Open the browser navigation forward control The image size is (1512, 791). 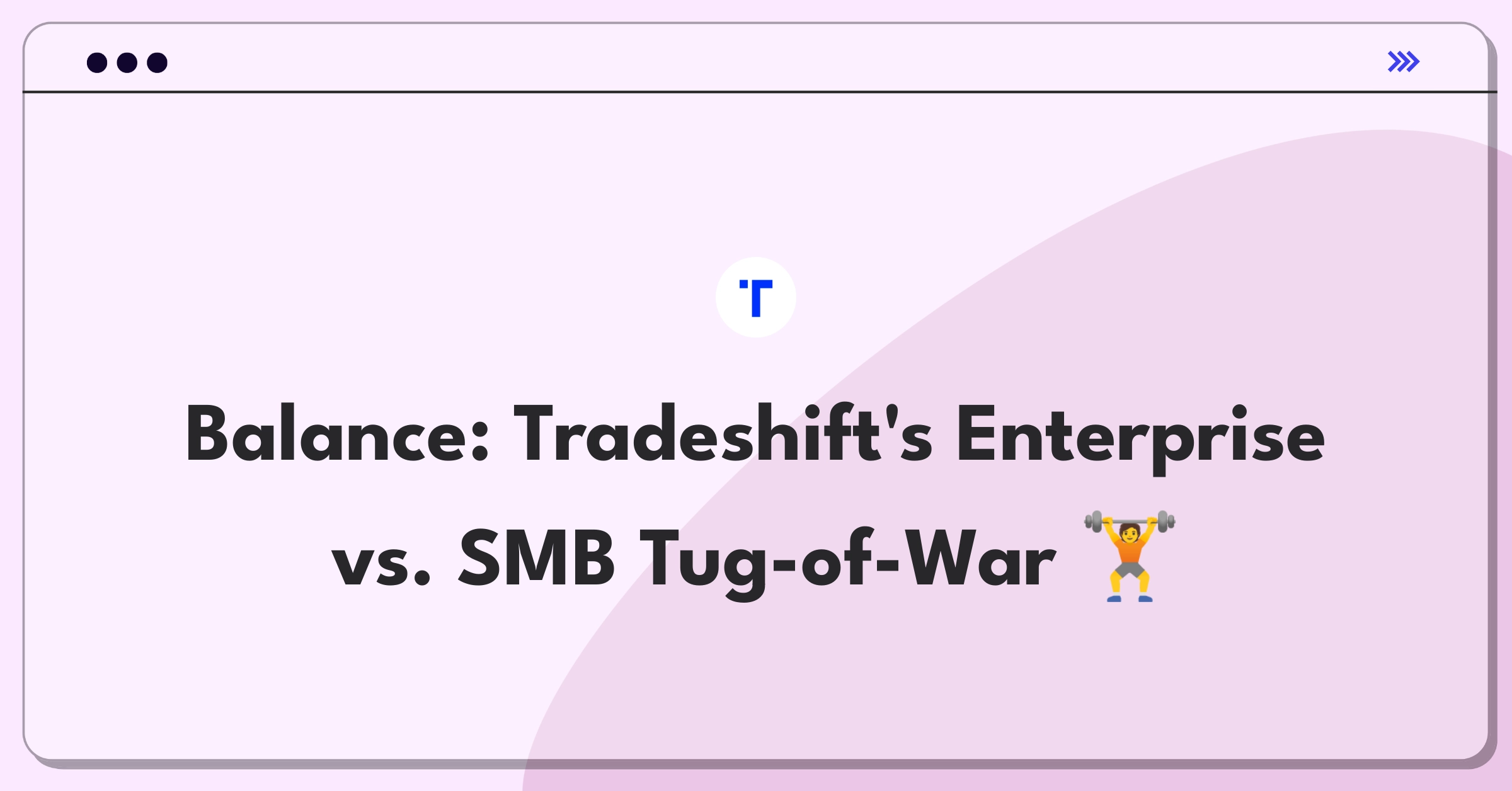click(x=1403, y=61)
